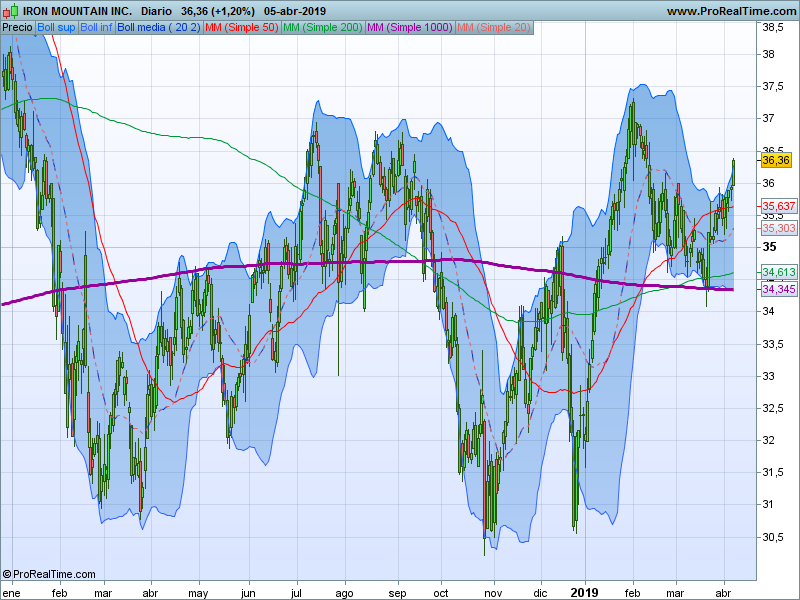Select the Boll media (20 2) legend
Viewport: 800px width, 600px height.
coord(159,28)
